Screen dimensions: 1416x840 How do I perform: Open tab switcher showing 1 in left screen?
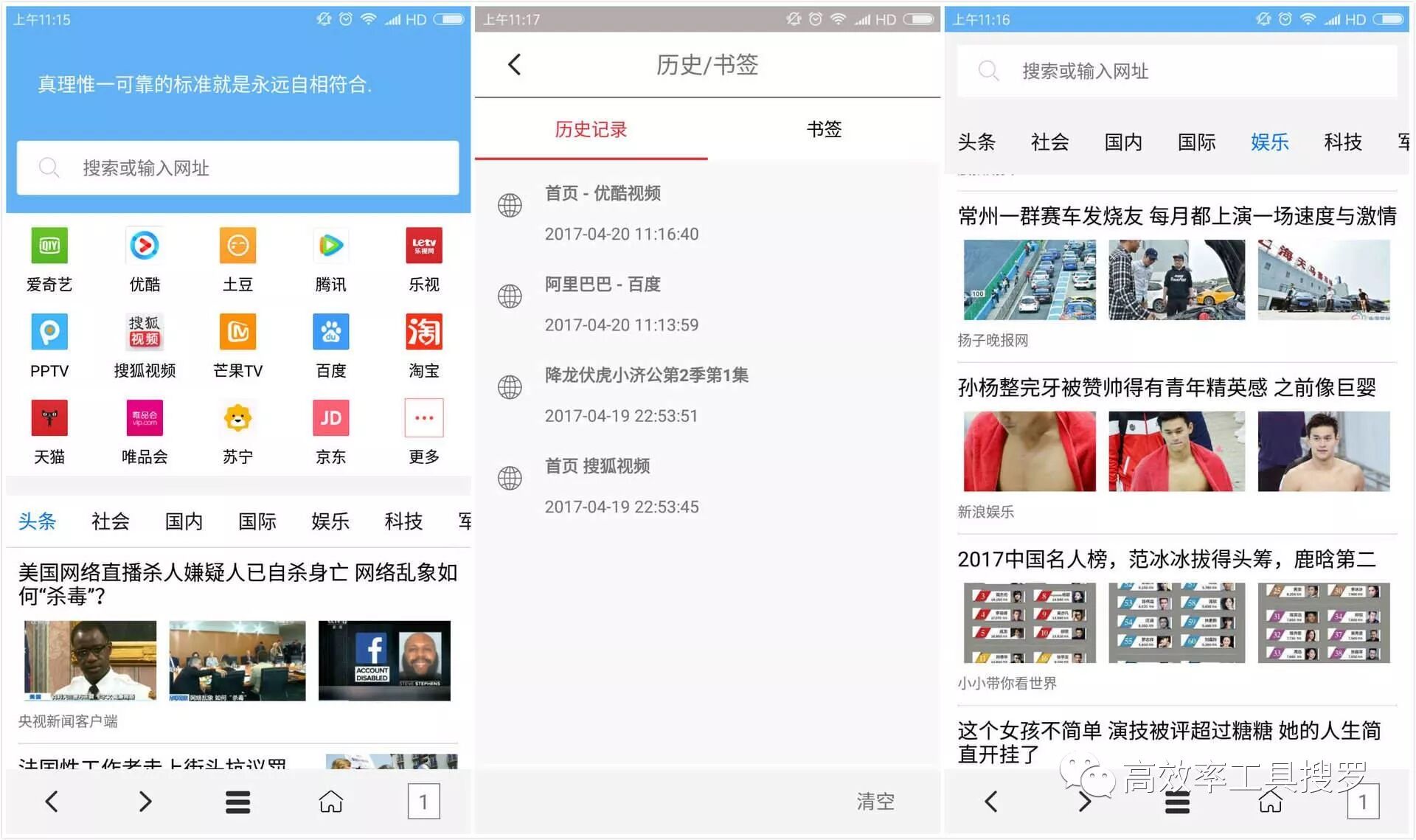tap(423, 802)
